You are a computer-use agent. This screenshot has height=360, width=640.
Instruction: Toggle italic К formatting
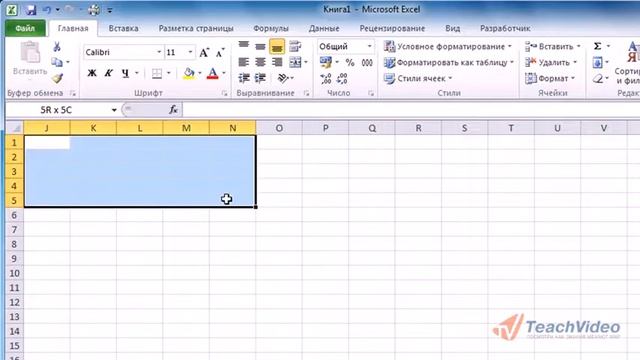coord(108,73)
